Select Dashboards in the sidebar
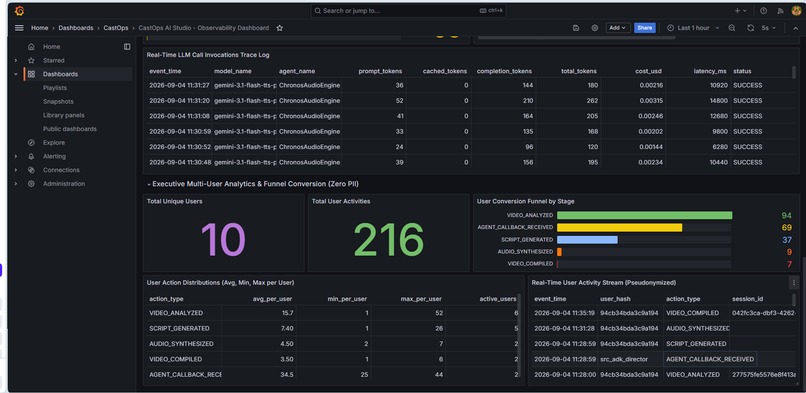 61,74
